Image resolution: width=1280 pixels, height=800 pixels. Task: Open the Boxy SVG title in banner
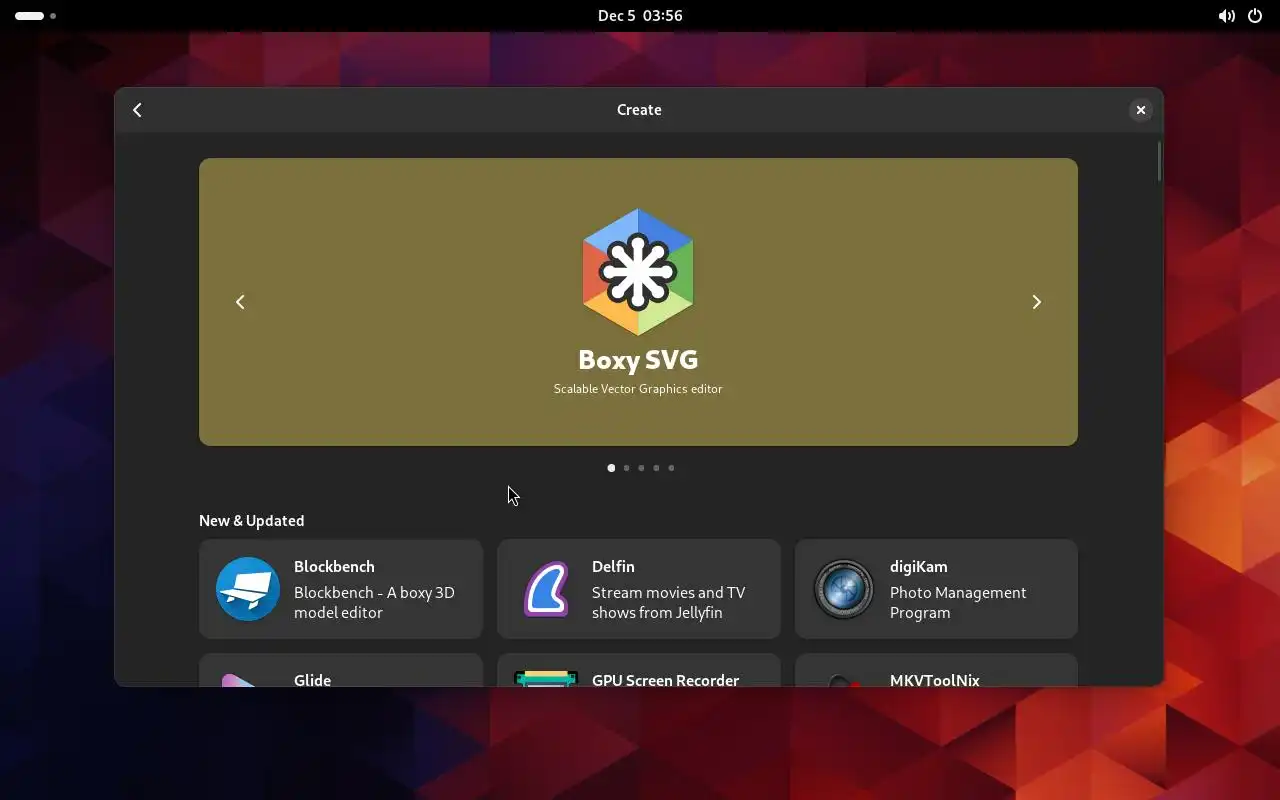(x=638, y=359)
